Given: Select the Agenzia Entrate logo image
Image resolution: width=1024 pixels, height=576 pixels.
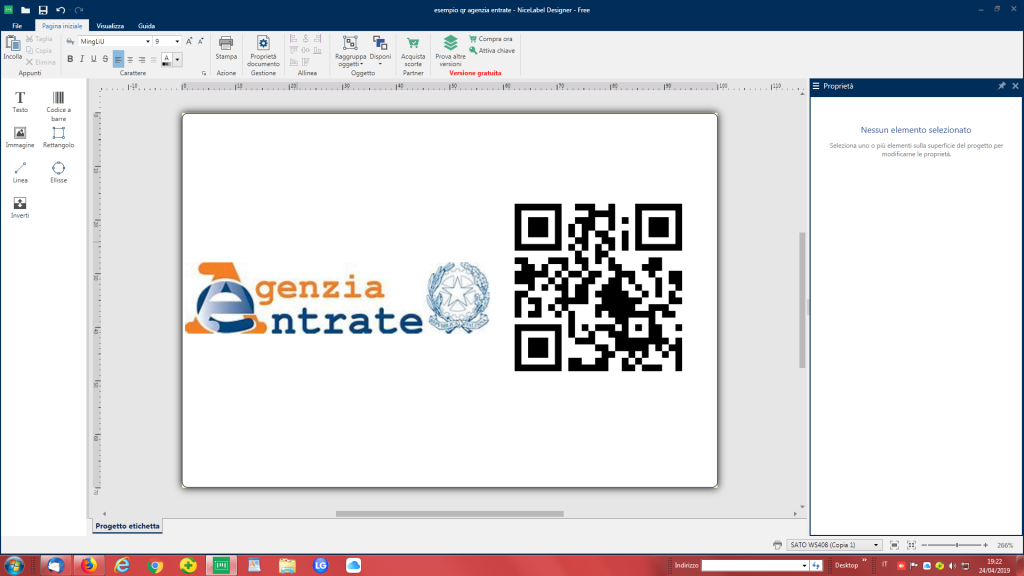Looking at the screenshot, I should click(337, 298).
